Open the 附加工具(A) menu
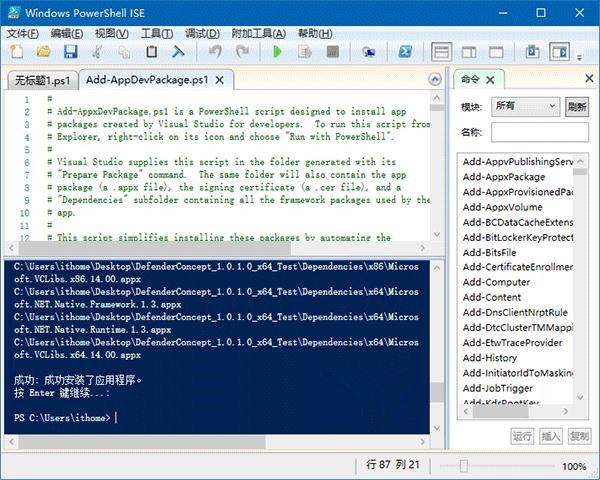Screen dimensions: 600x480 point(259,34)
